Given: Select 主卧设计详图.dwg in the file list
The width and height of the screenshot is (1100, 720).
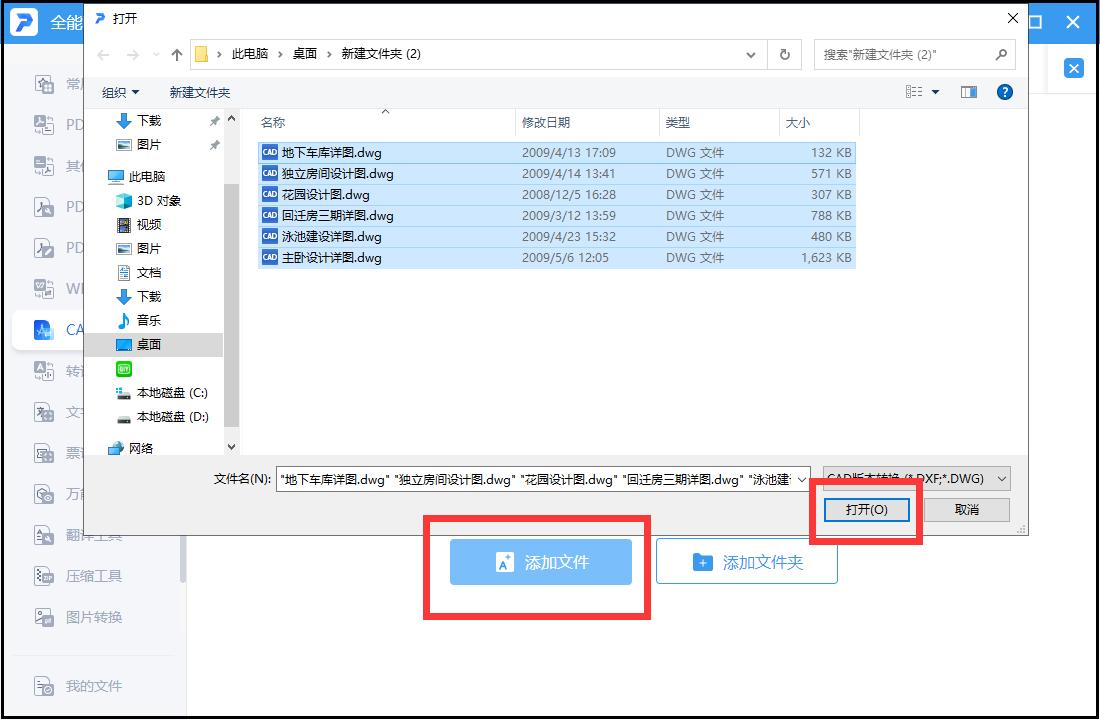Looking at the screenshot, I should pos(330,258).
